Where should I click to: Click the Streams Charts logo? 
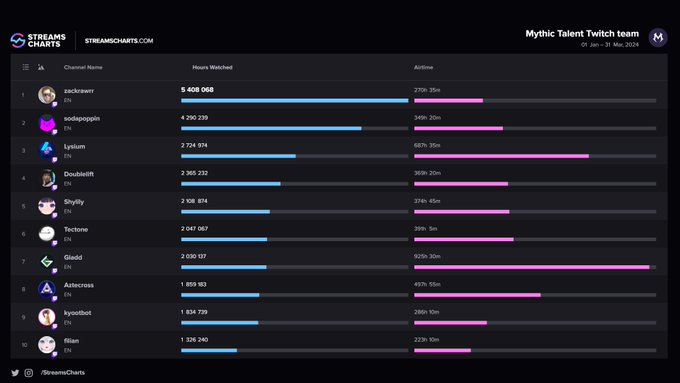pyautogui.click(x=38, y=40)
